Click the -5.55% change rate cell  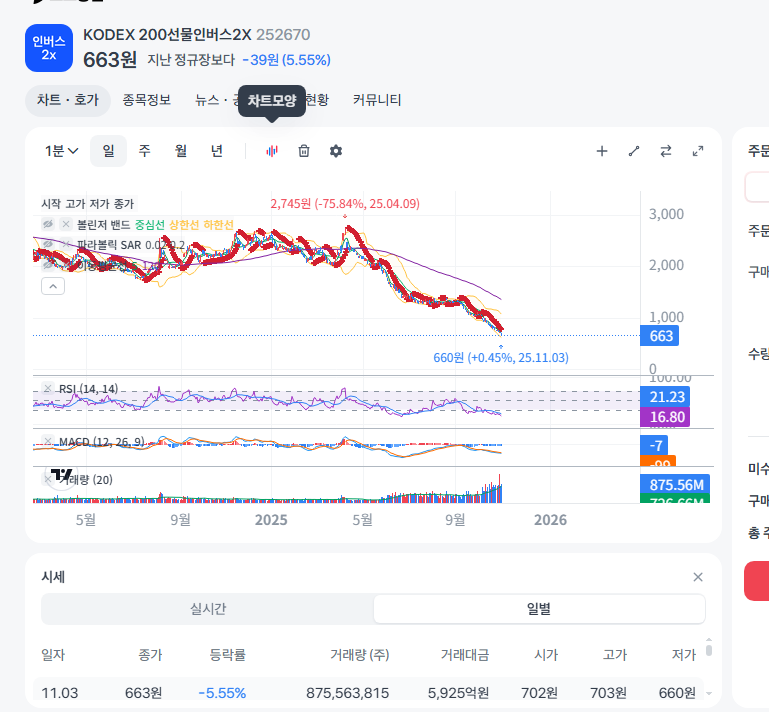(222, 693)
